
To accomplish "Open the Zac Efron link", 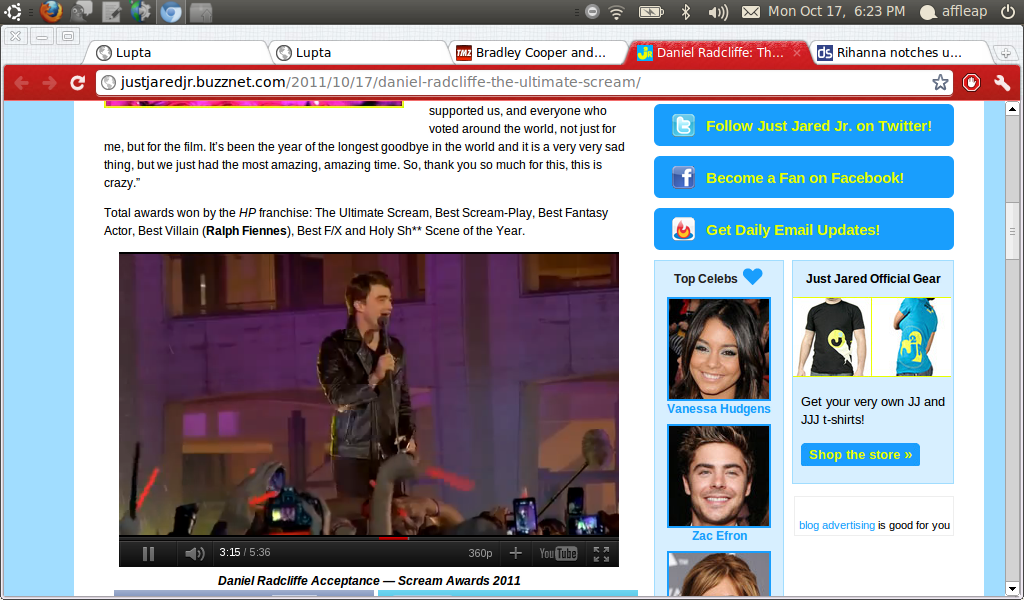I will (719, 535).
